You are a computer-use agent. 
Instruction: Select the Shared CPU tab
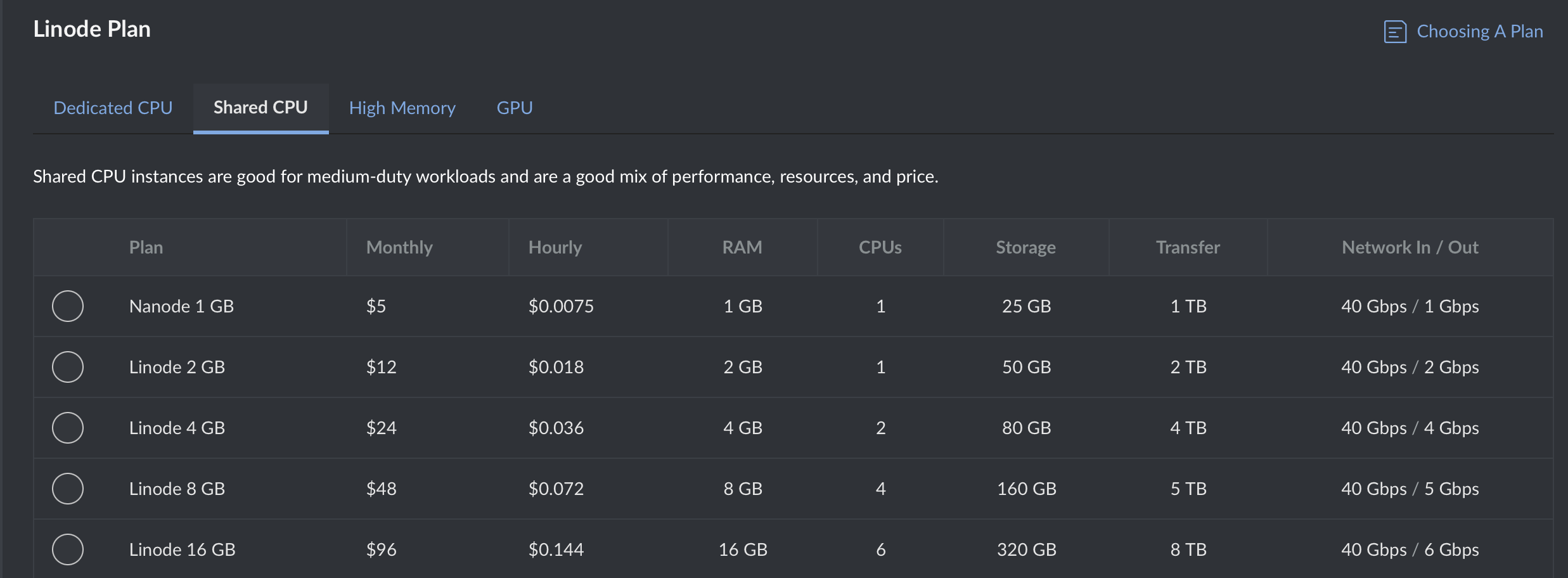click(x=260, y=108)
